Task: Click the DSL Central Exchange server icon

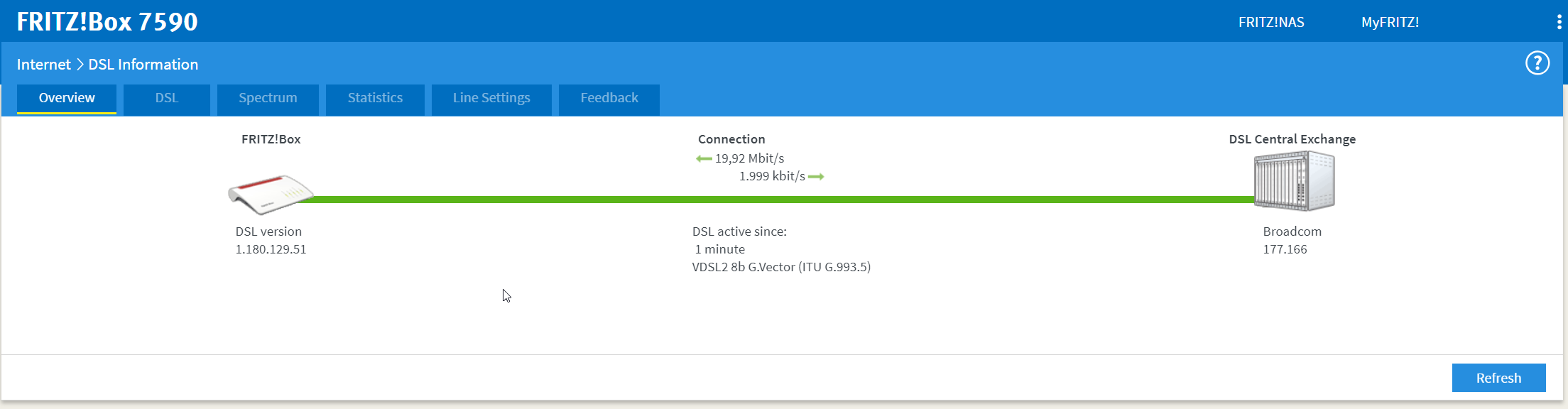Action: pyautogui.click(x=1294, y=182)
